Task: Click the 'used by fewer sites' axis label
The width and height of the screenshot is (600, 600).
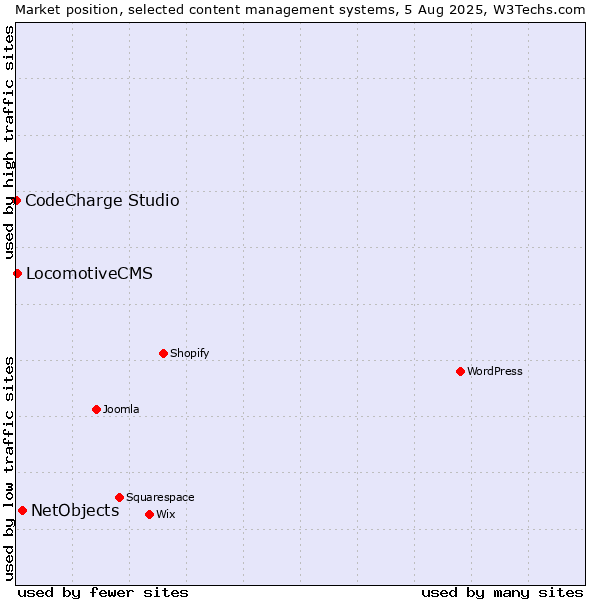Action: pos(103,593)
